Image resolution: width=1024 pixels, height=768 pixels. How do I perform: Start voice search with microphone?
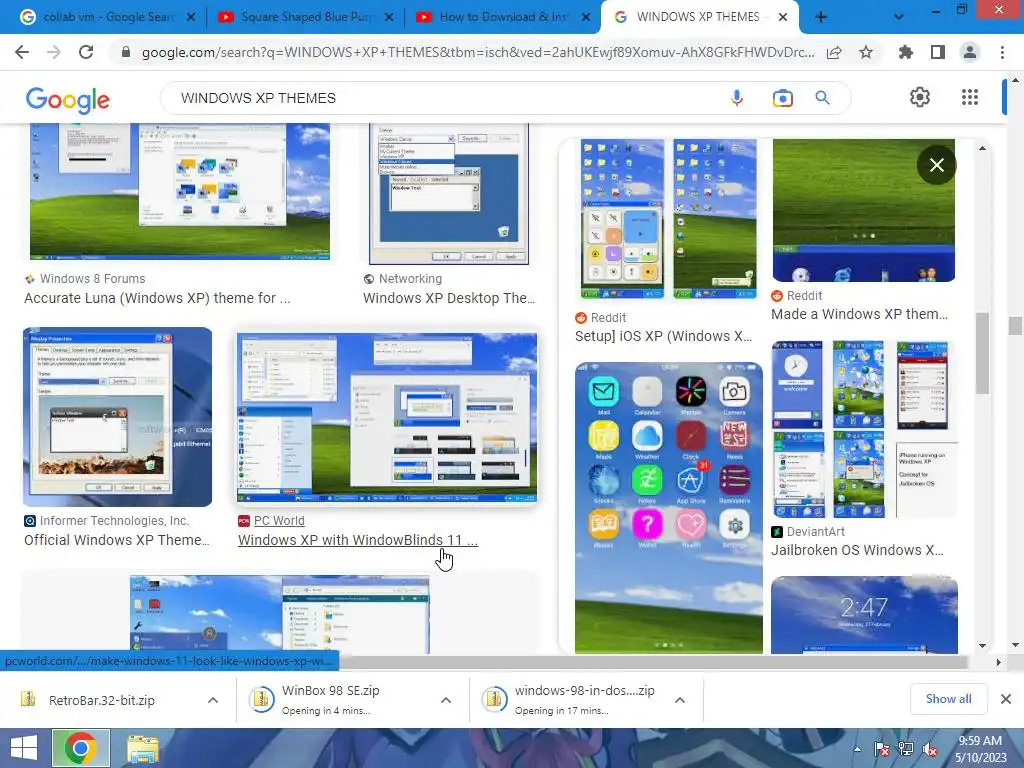tap(737, 98)
